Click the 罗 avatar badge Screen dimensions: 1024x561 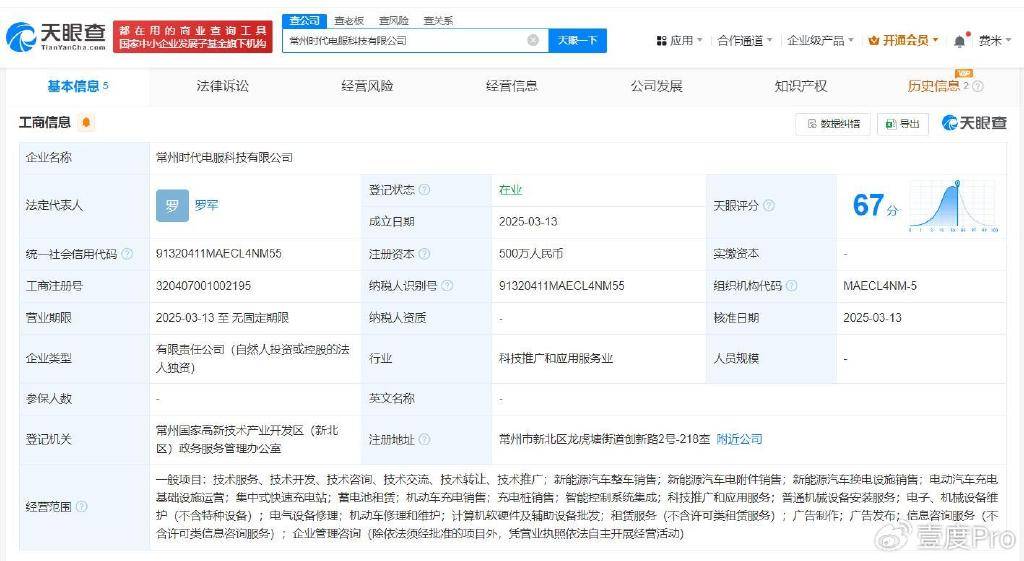pyautogui.click(x=172, y=206)
